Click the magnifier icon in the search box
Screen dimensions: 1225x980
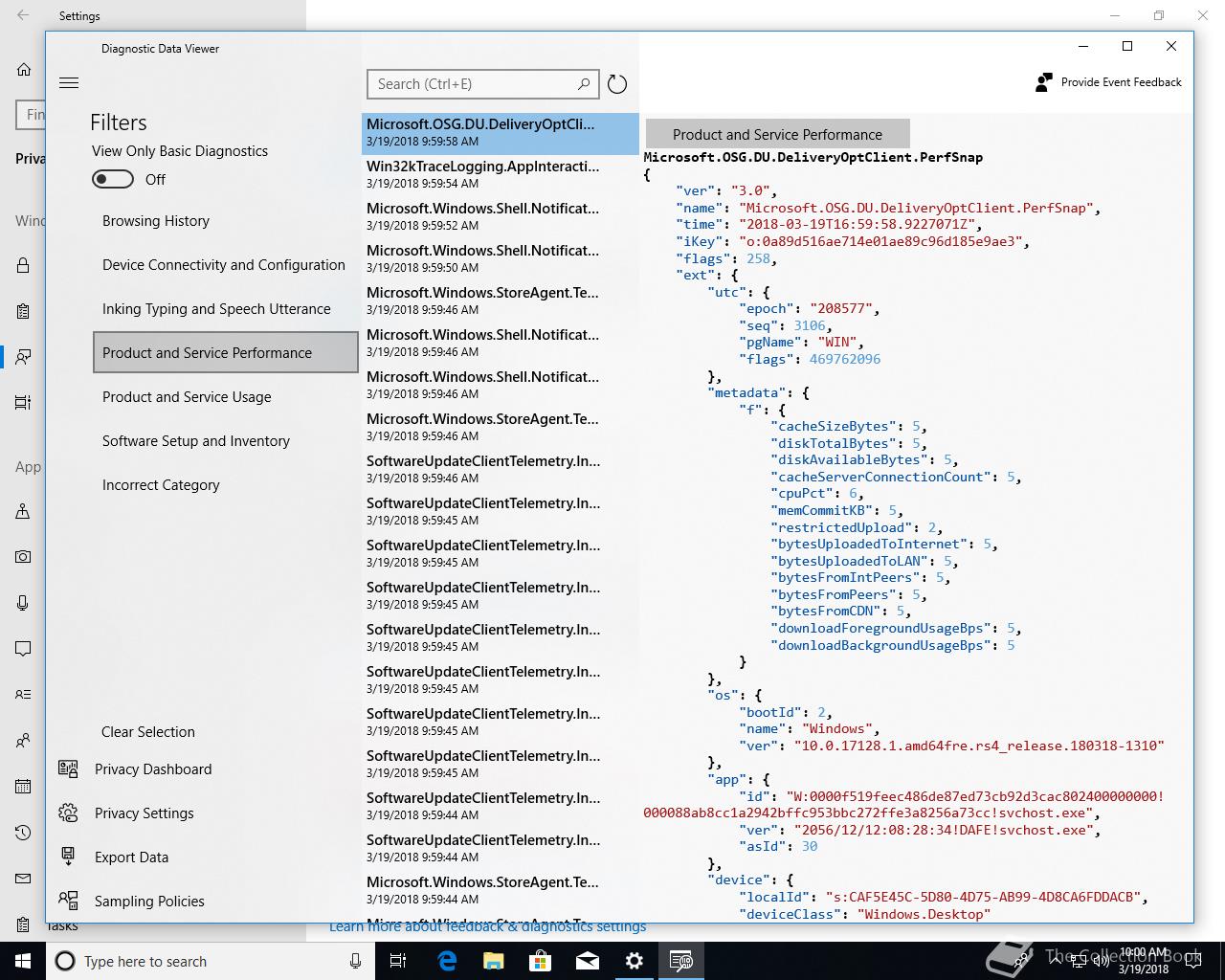pos(584,84)
